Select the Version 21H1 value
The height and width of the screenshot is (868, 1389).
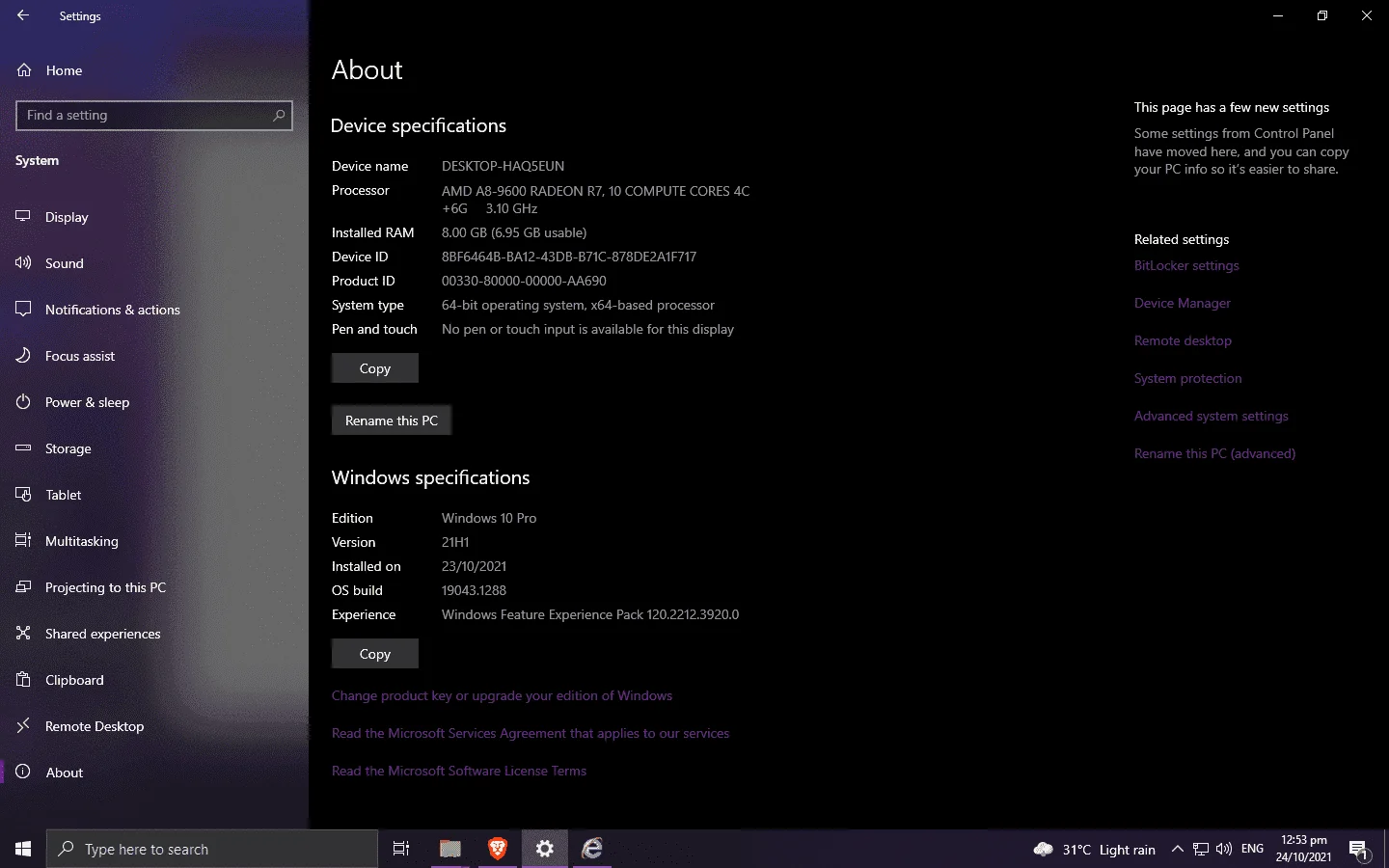(x=455, y=542)
